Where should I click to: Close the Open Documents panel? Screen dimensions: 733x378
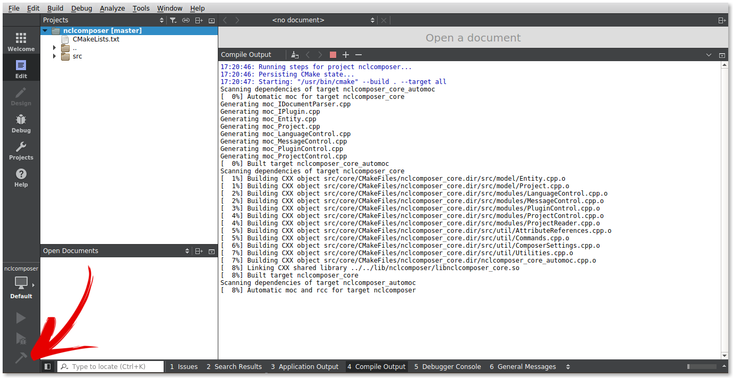point(211,251)
